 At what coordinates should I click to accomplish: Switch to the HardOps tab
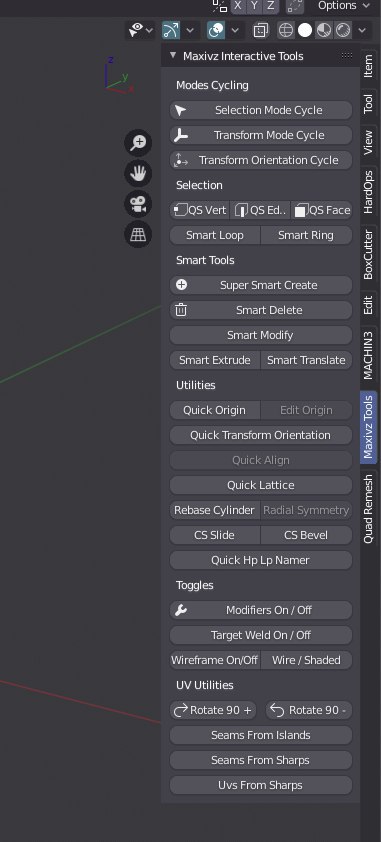coord(368,192)
